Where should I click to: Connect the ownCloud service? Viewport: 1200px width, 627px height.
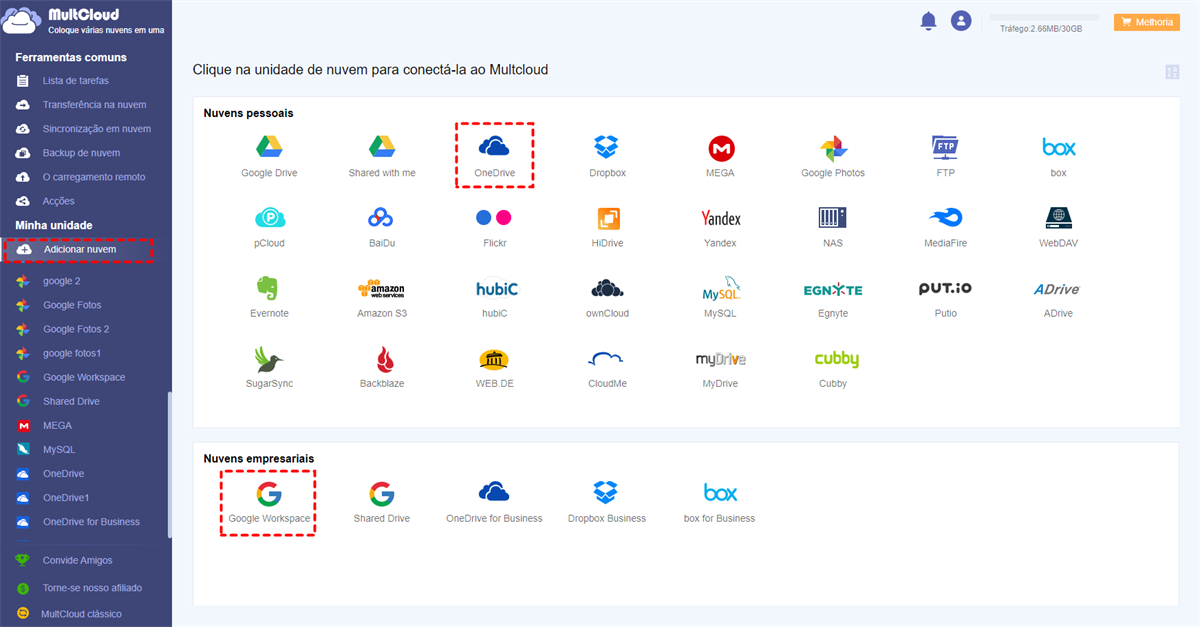coord(607,297)
